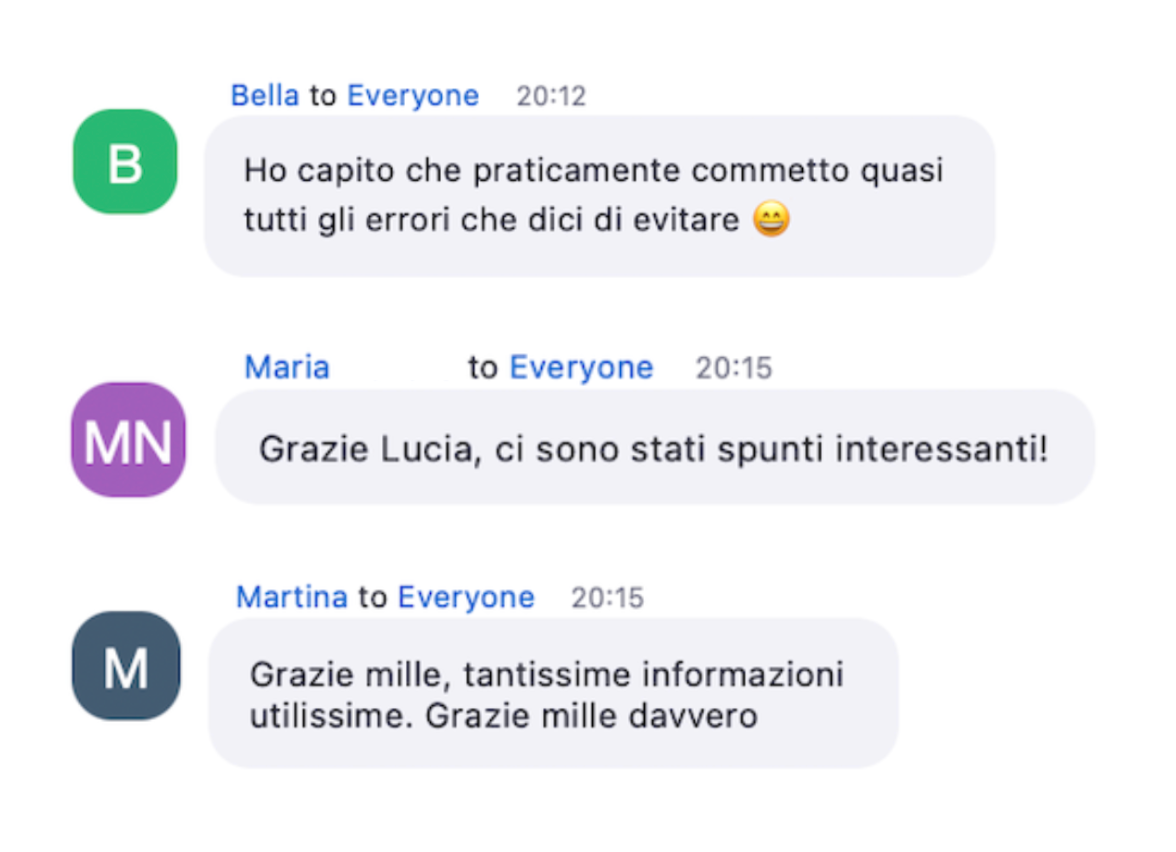
Task: Select the Grazie Lucia message bubble
Action: (655, 447)
